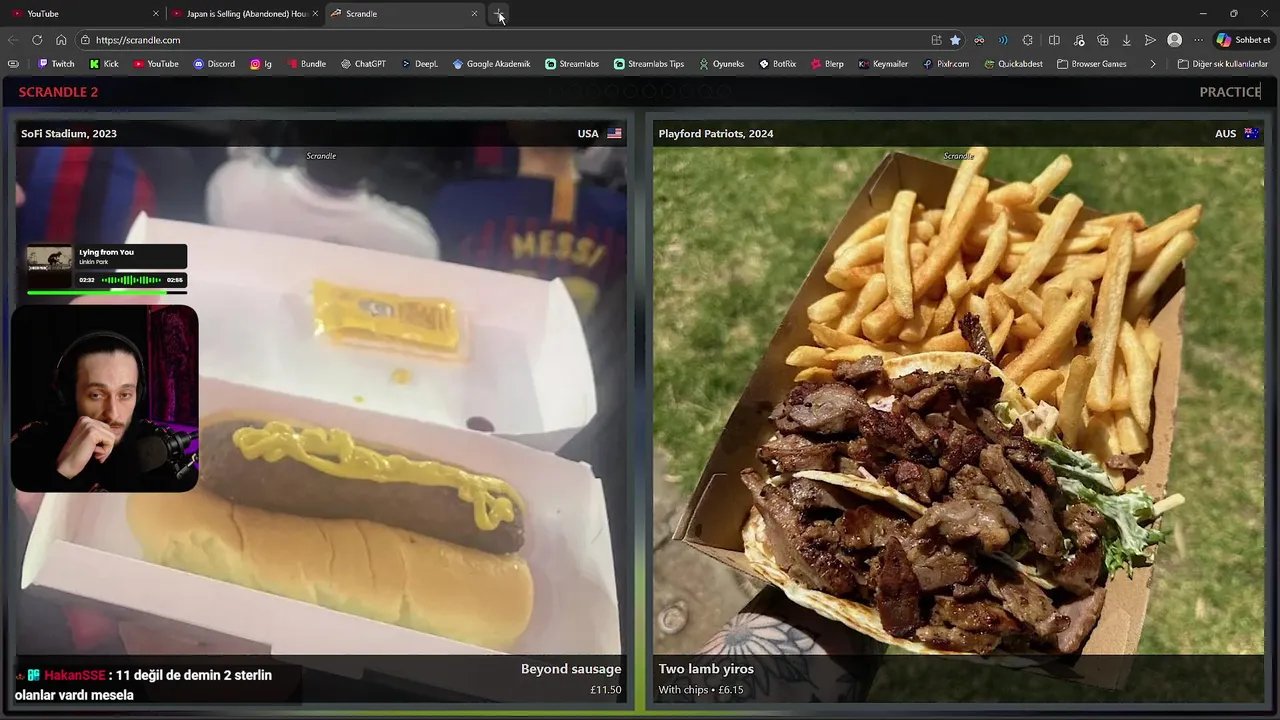Click the red-glasses extension icon

(x=979, y=40)
